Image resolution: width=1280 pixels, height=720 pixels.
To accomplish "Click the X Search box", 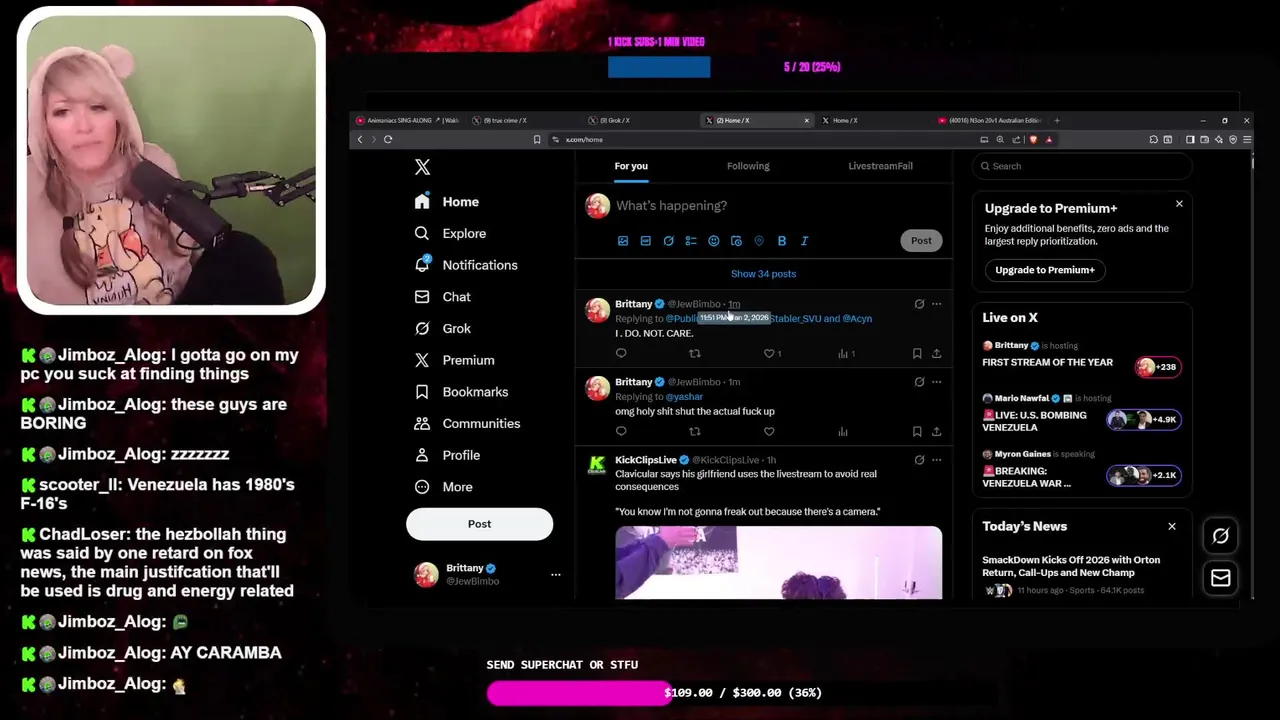I will [x=1081, y=166].
